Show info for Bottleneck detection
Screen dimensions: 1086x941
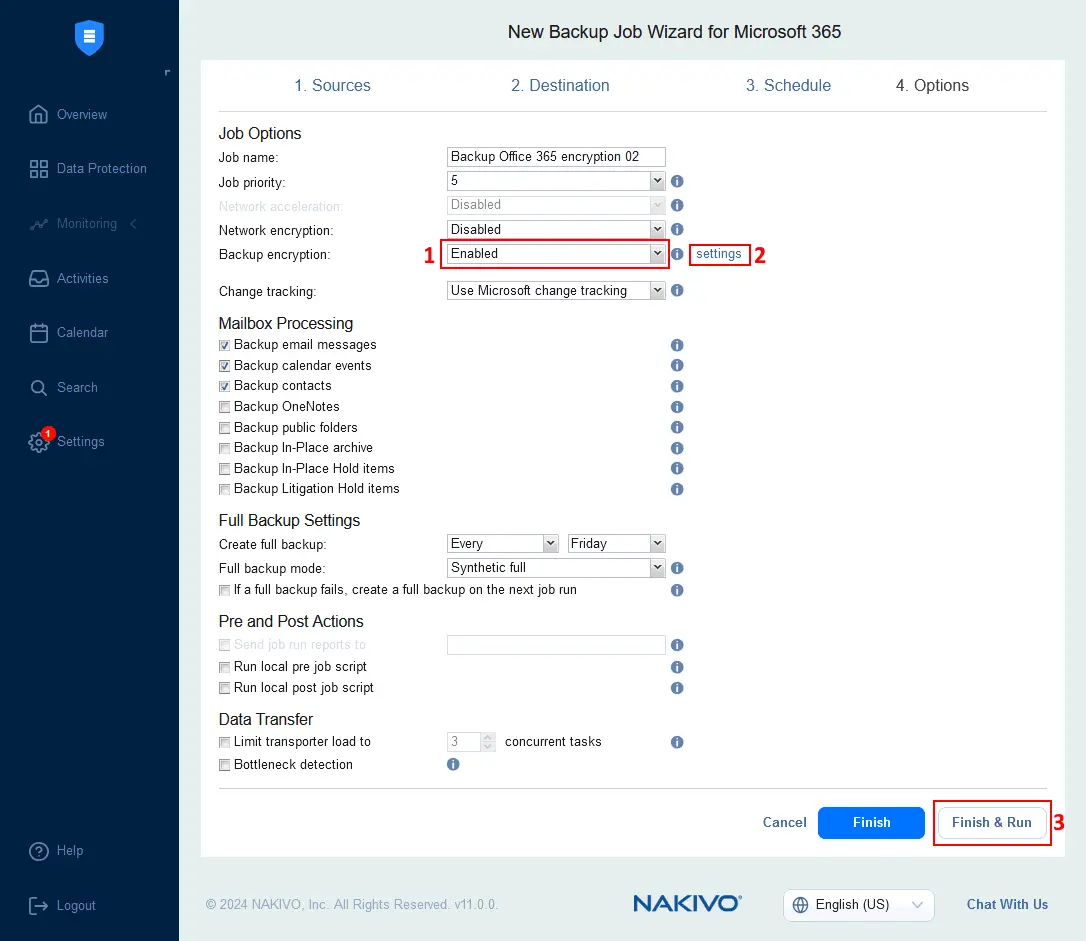(x=453, y=764)
